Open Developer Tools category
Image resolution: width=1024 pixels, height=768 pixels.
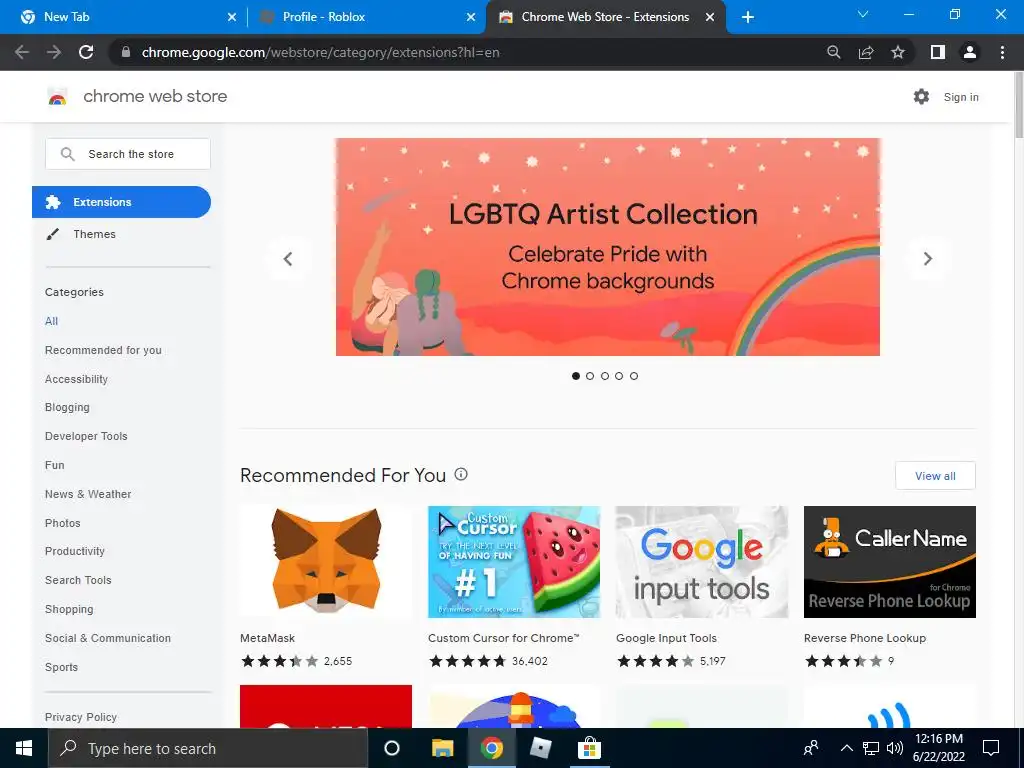pos(86,436)
